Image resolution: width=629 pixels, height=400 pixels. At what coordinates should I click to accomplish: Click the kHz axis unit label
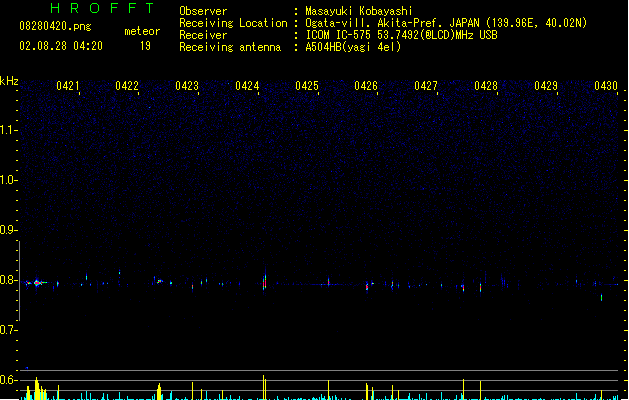point(9,81)
